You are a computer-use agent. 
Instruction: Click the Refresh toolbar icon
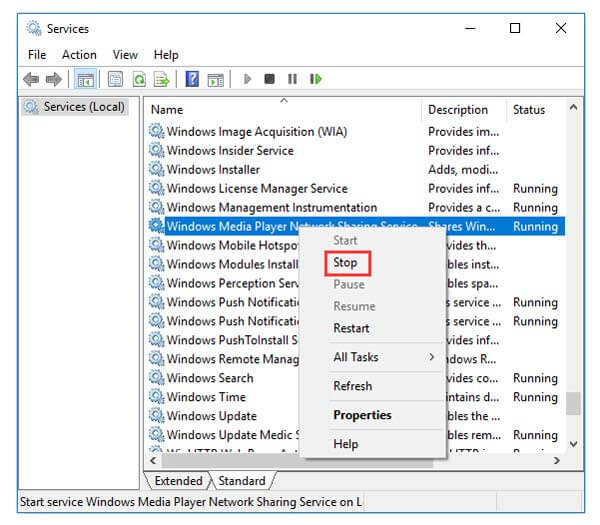coord(139,79)
